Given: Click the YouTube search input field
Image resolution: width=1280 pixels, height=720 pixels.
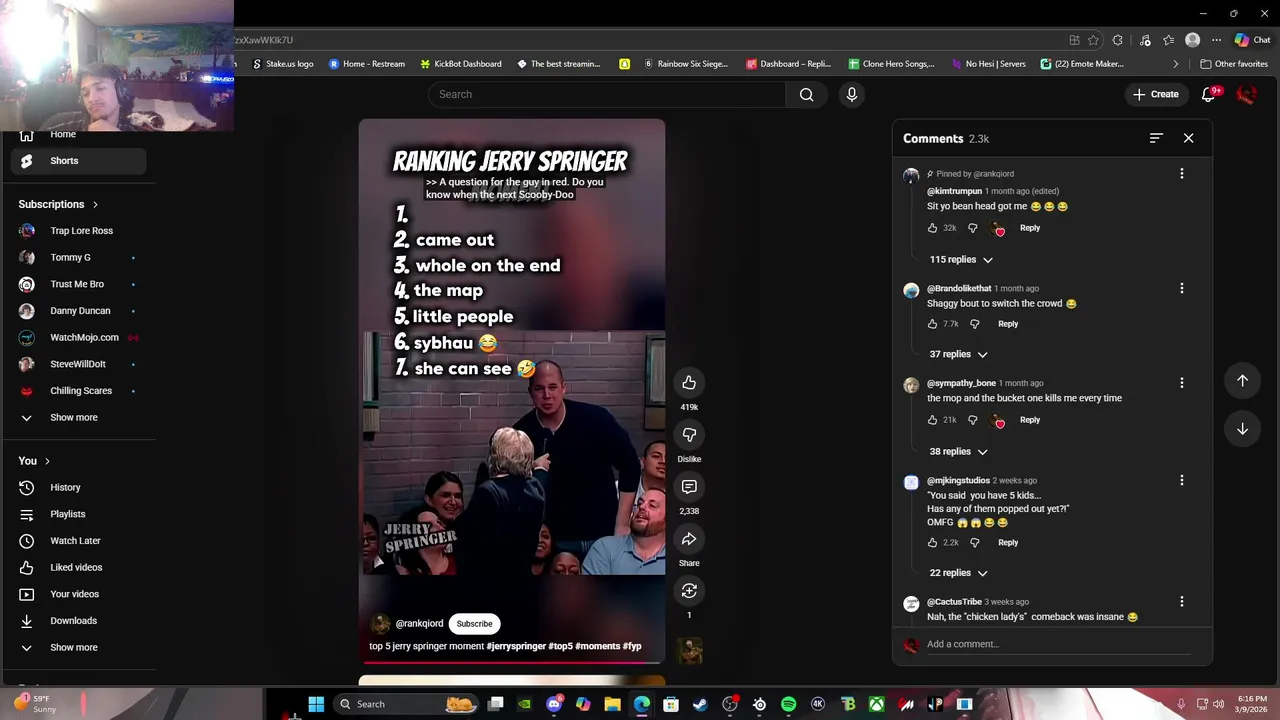Looking at the screenshot, I should 607,94.
